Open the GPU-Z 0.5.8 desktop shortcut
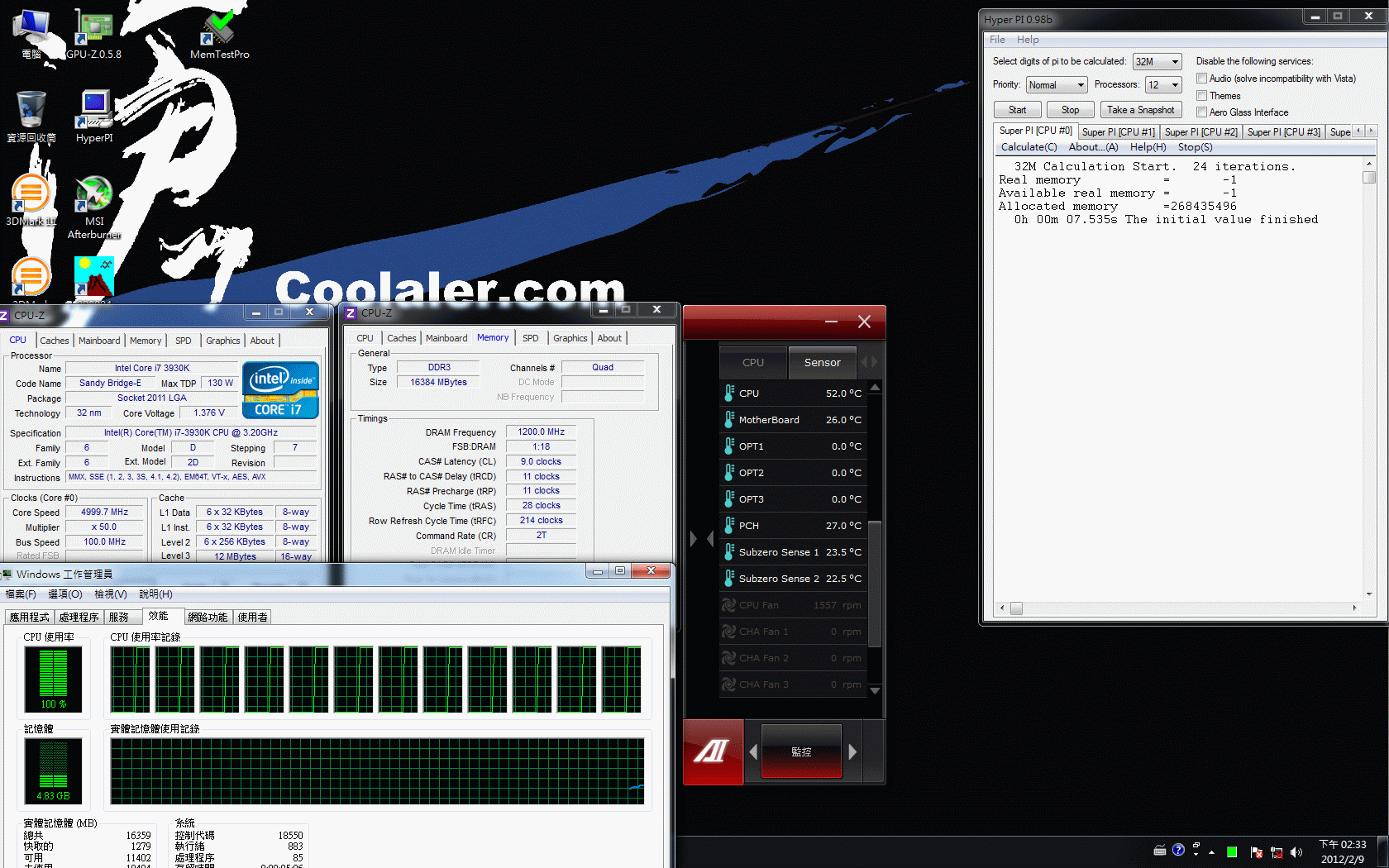Image resolution: width=1389 pixels, height=868 pixels. pyautogui.click(x=94, y=33)
